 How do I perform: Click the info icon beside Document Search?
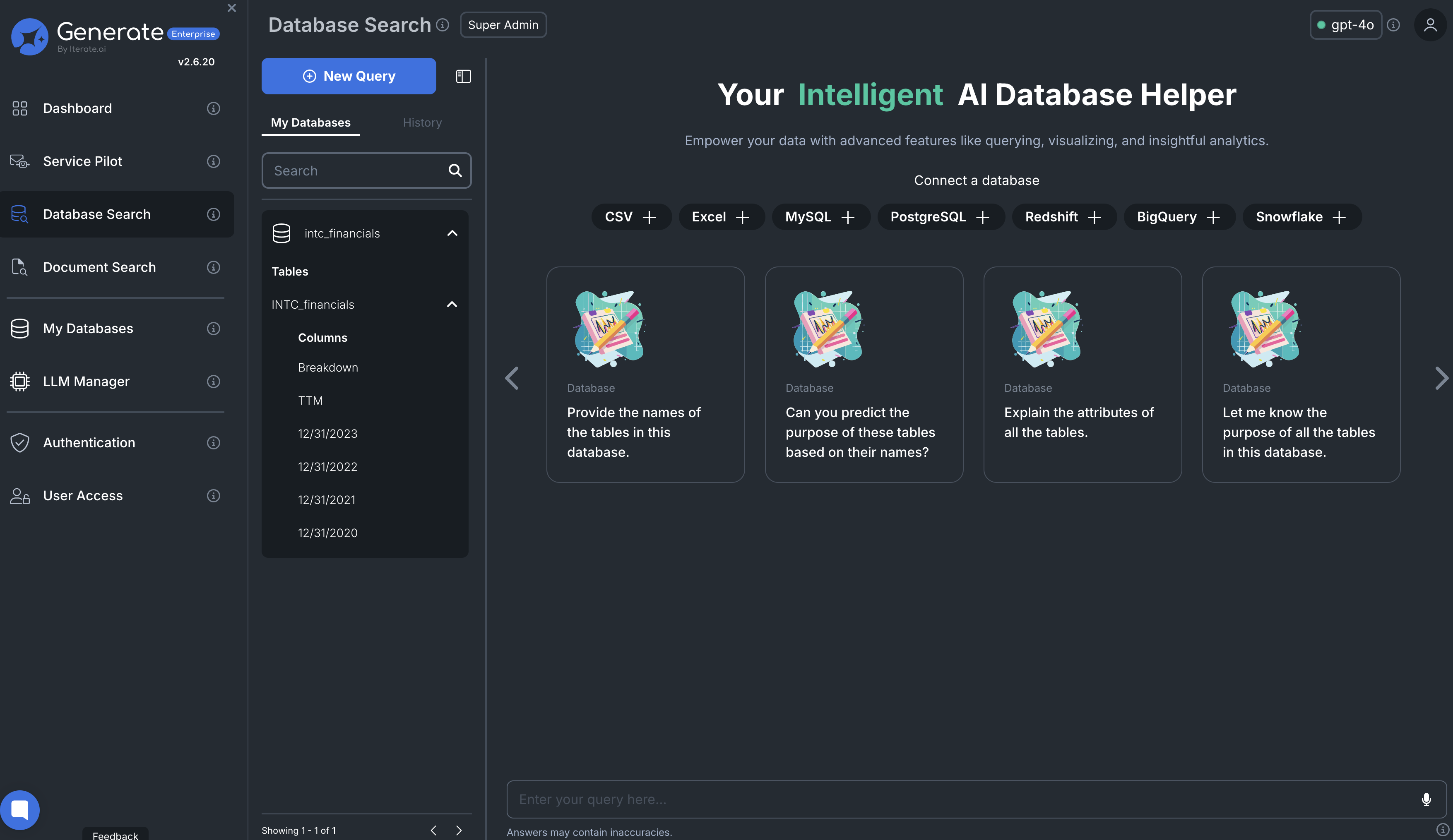tap(213, 267)
